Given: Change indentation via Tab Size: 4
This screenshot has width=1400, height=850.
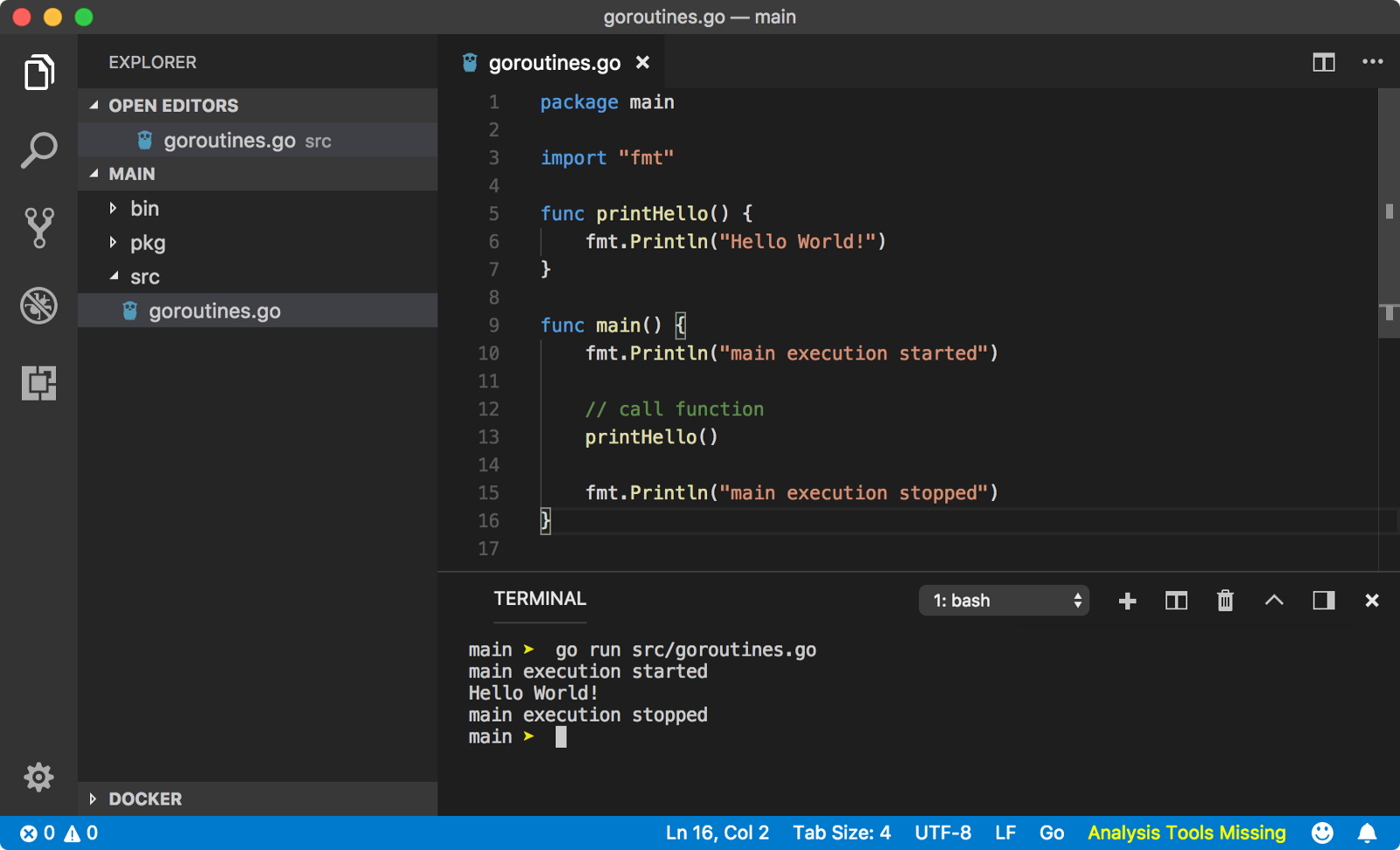Looking at the screenshot, I should pos(842,833).
